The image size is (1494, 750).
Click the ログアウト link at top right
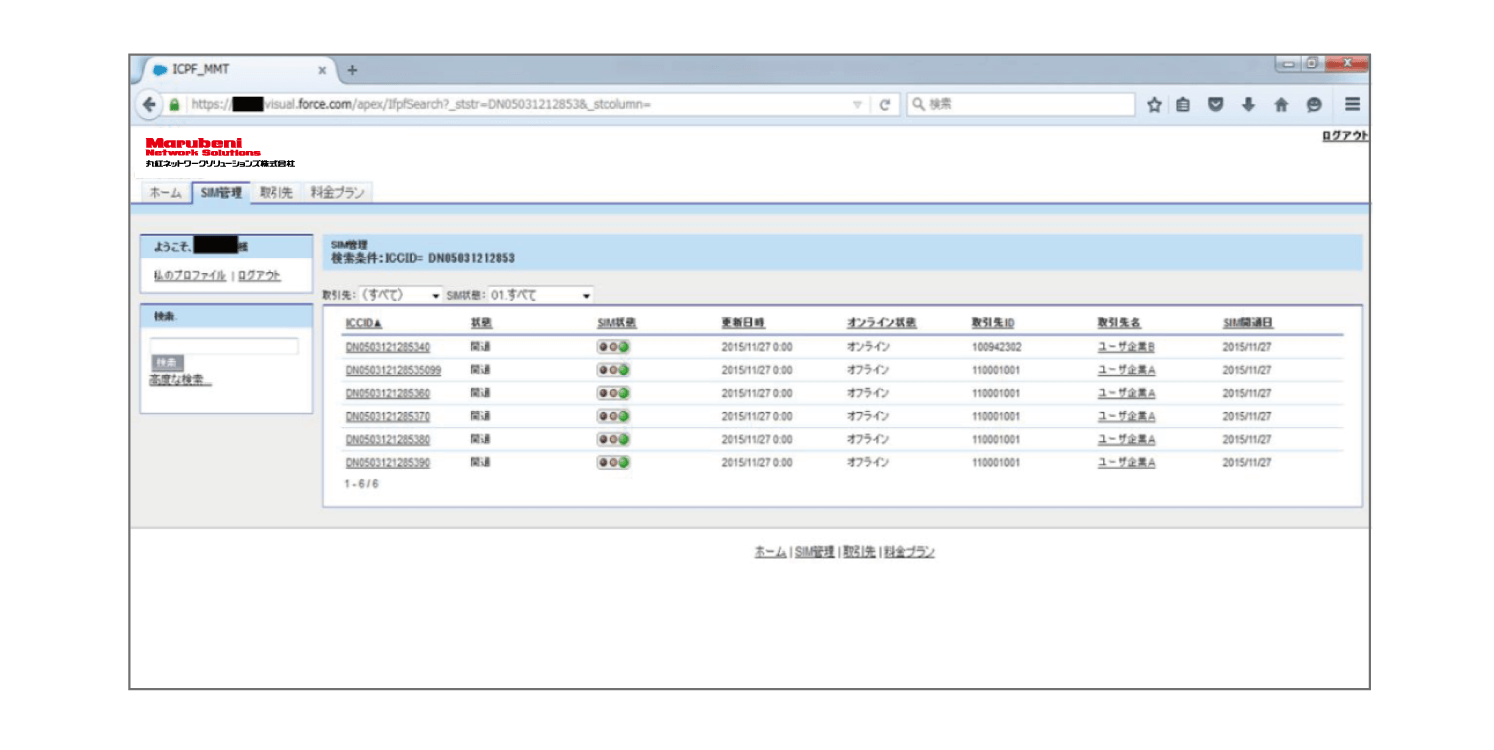click(1345, 137)
